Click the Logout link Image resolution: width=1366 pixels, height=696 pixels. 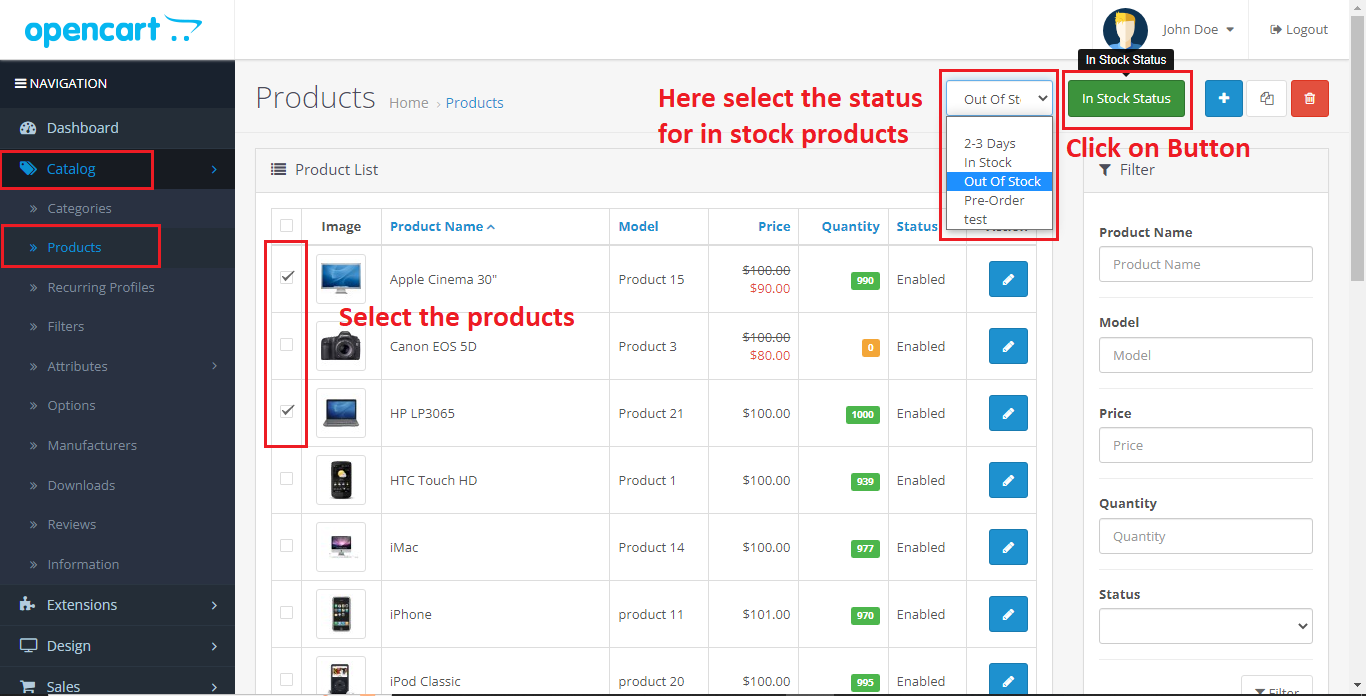[1299, 30]
